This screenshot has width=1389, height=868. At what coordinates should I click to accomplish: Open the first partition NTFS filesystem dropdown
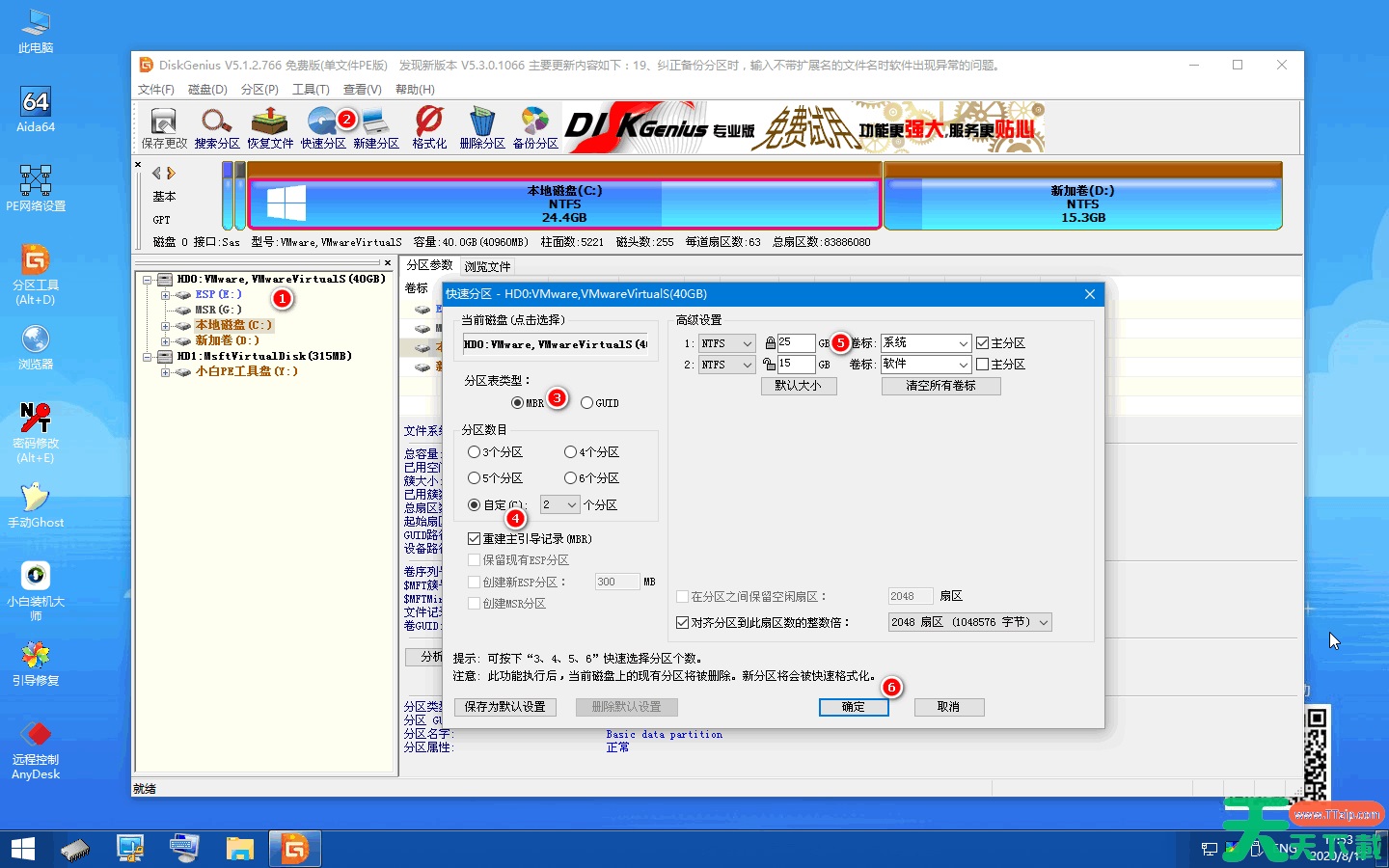[x=727, y=343]
